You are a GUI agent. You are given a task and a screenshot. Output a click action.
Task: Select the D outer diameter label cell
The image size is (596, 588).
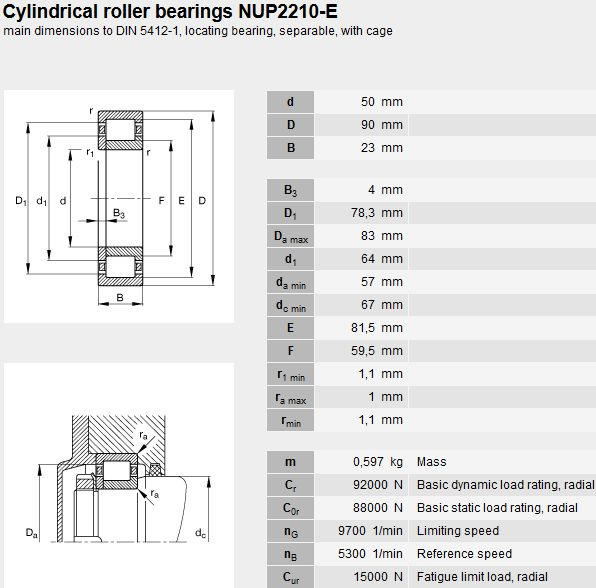290,125
